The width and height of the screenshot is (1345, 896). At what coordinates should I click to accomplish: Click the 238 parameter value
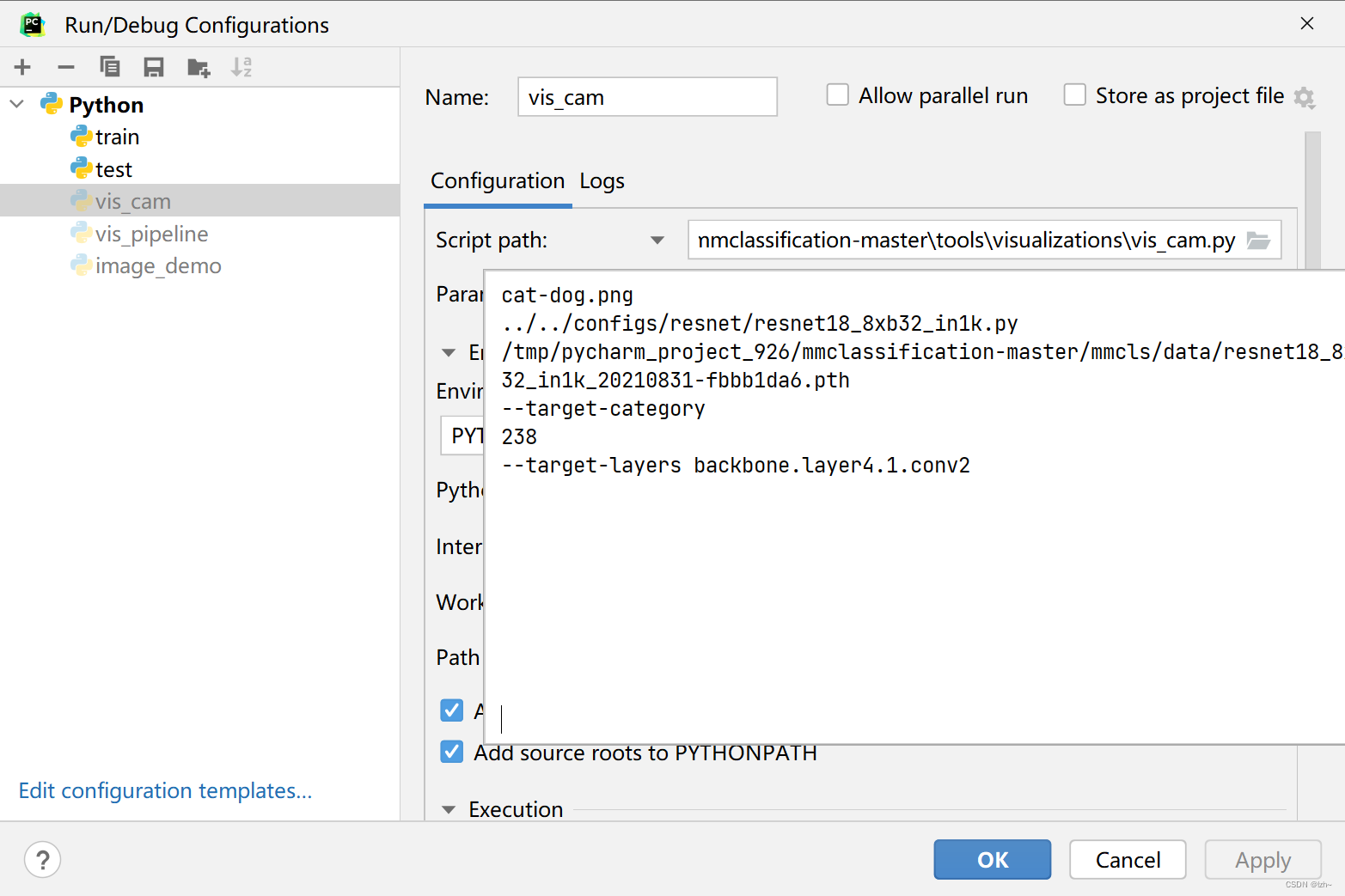pyautogui.click(x=519, y=437)
